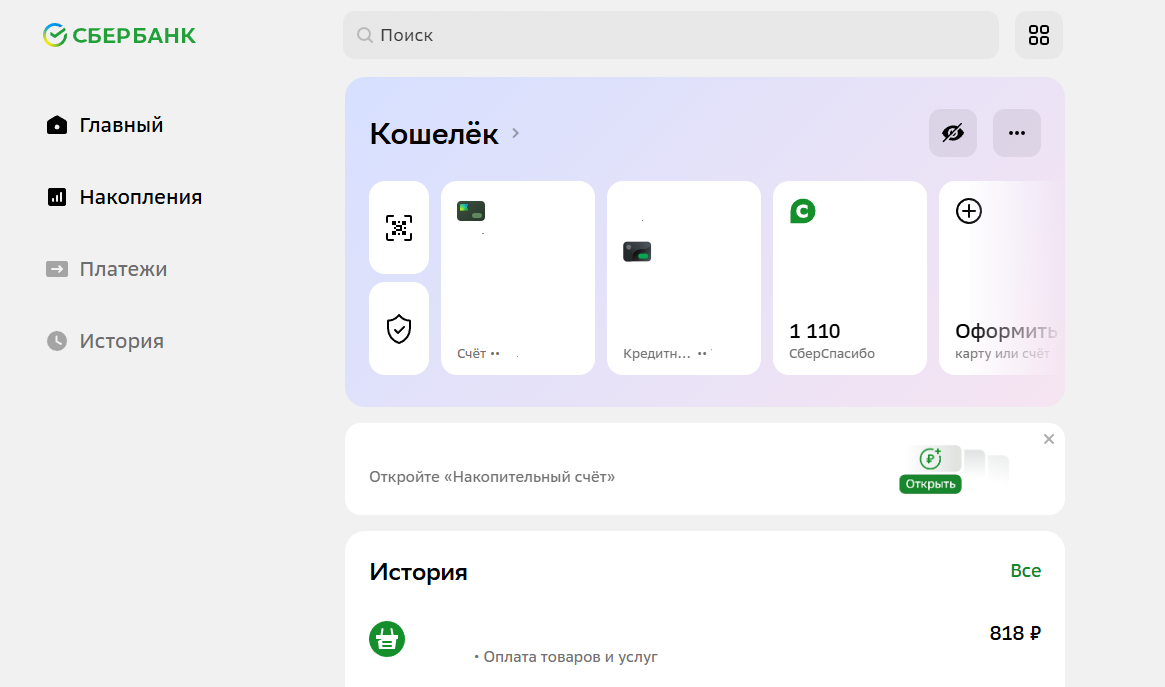
Task: Click the arrow icon beside Платежи
Action: tap(56, 269)
